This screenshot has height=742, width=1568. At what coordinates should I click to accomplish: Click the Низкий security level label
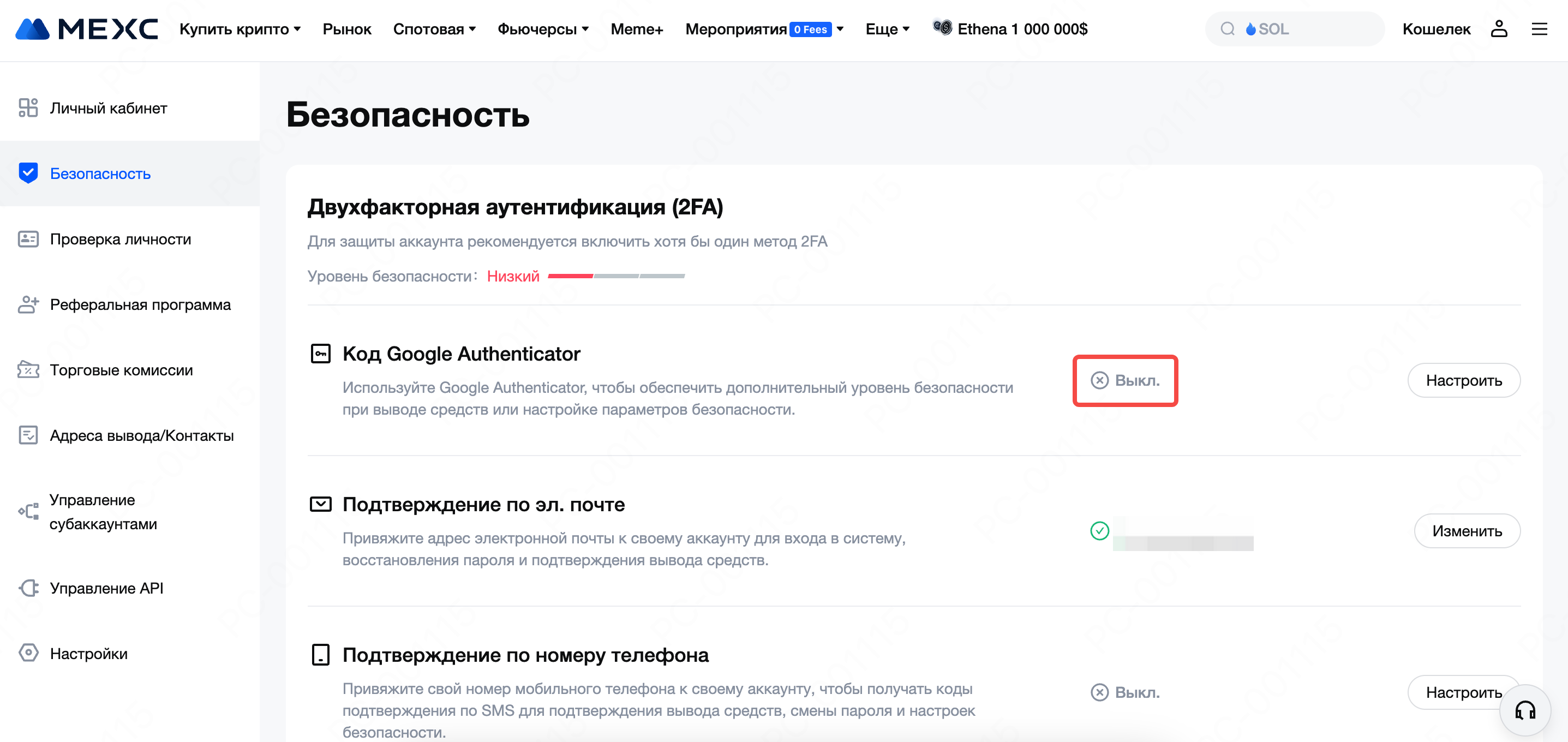pyautogui.click(x=512, y=277)
